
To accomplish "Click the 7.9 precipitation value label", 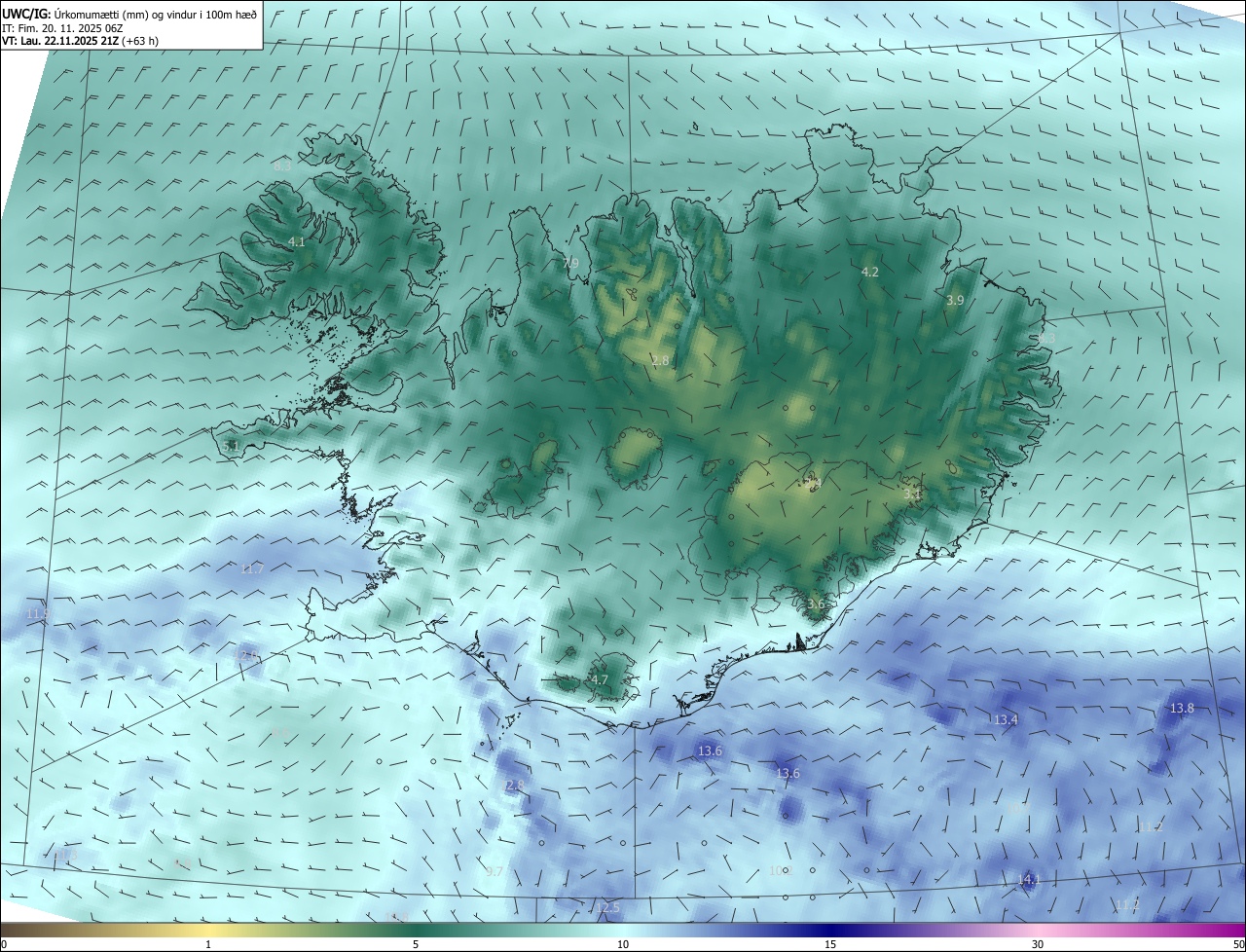I will 570,264.
